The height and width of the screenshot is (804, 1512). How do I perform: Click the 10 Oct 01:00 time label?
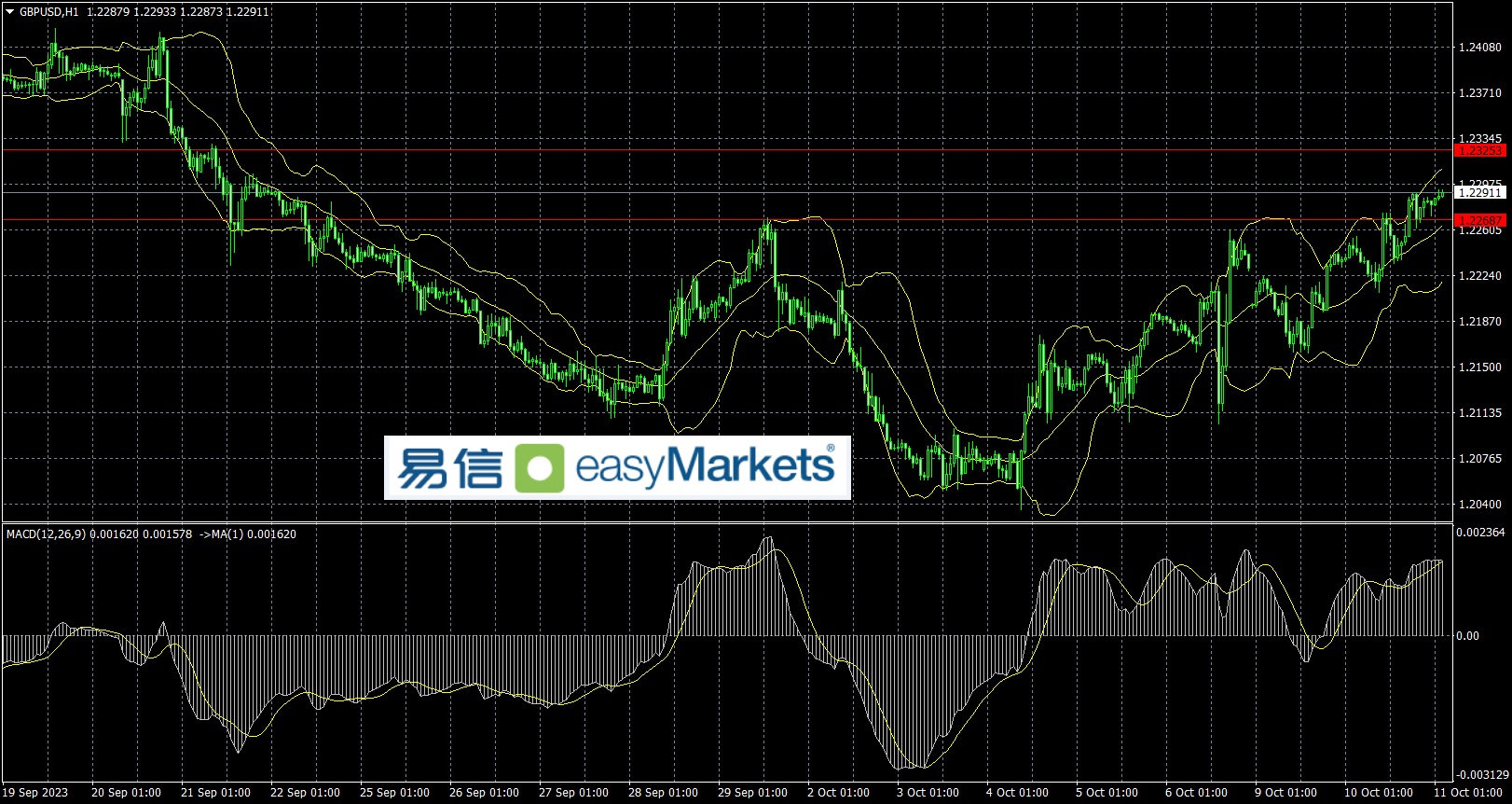click(x=1379, y=793)
